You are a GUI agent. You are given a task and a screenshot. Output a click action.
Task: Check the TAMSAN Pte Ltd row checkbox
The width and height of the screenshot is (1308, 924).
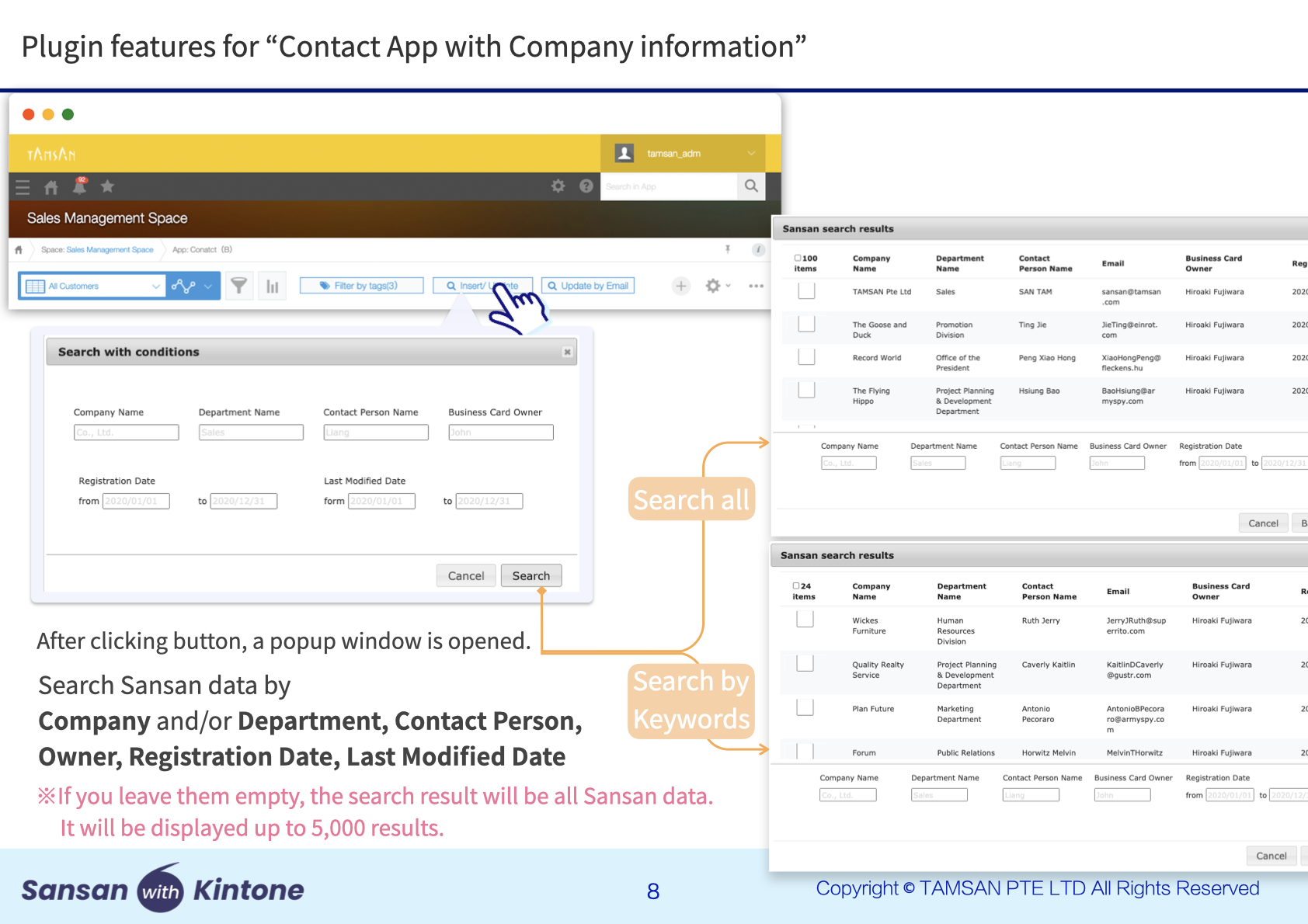click(806, 290)
